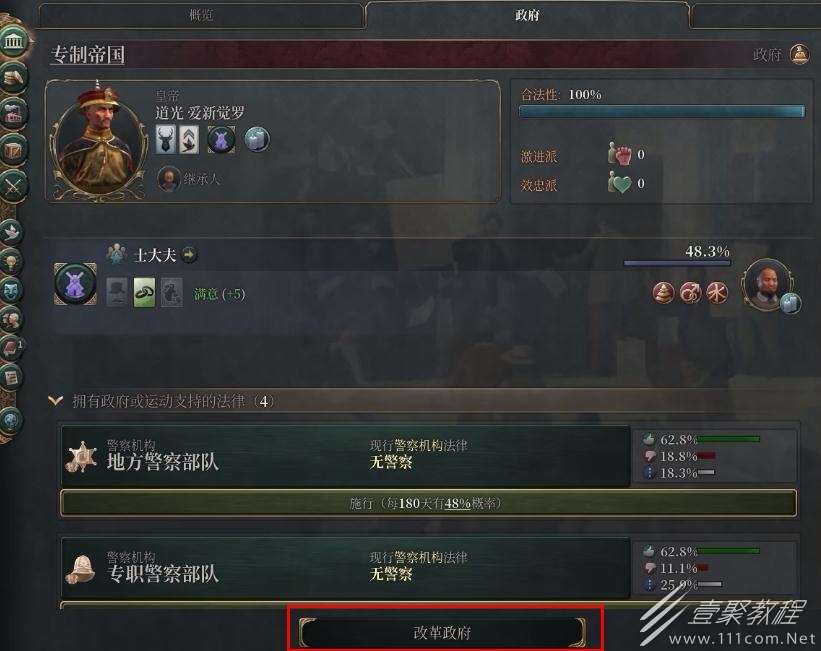Screen dimensions: 821x651
Task: Open the culture theater mask sidebar icon
Action: 12,290
